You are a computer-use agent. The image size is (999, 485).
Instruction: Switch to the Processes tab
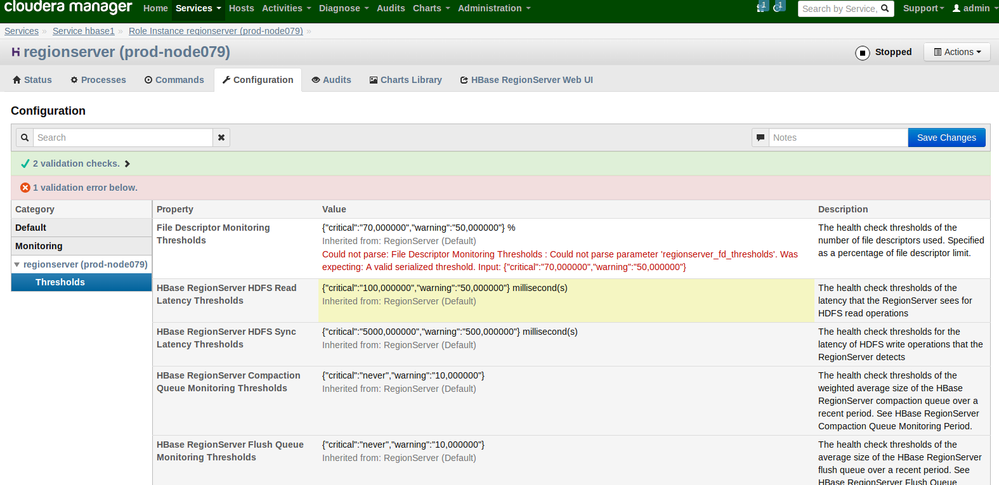(98, 80)
